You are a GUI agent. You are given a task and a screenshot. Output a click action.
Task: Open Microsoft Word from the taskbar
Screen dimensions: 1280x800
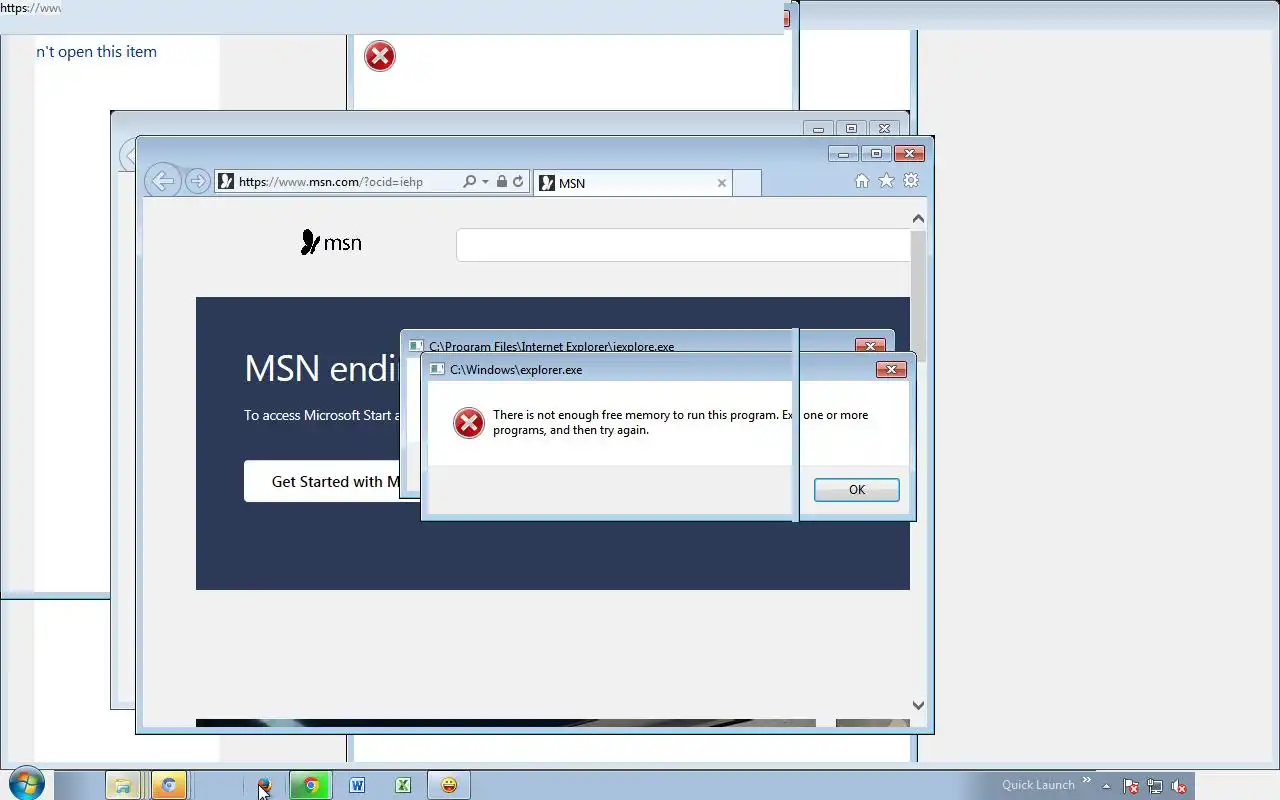[357, 786]
